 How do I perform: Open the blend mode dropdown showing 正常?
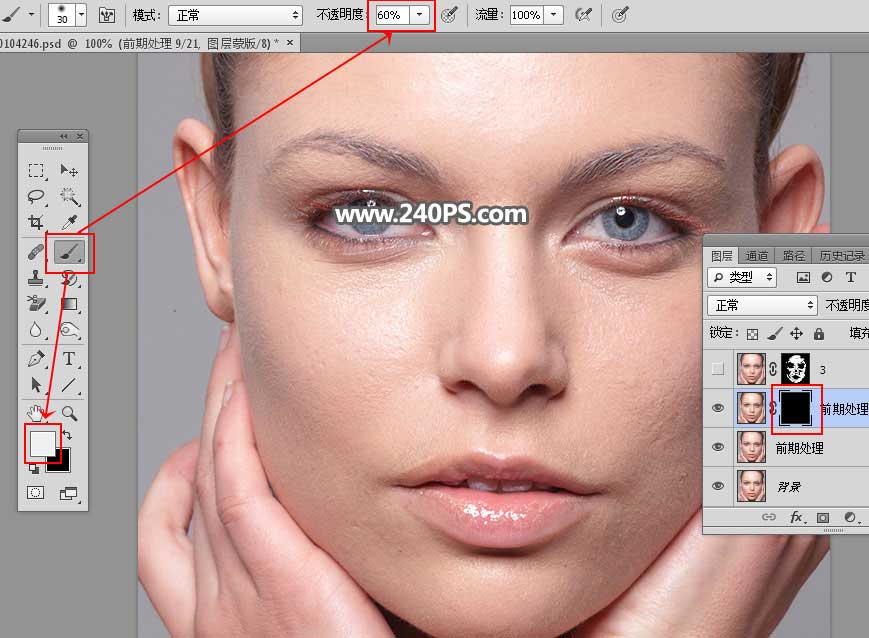click(762, 304)
